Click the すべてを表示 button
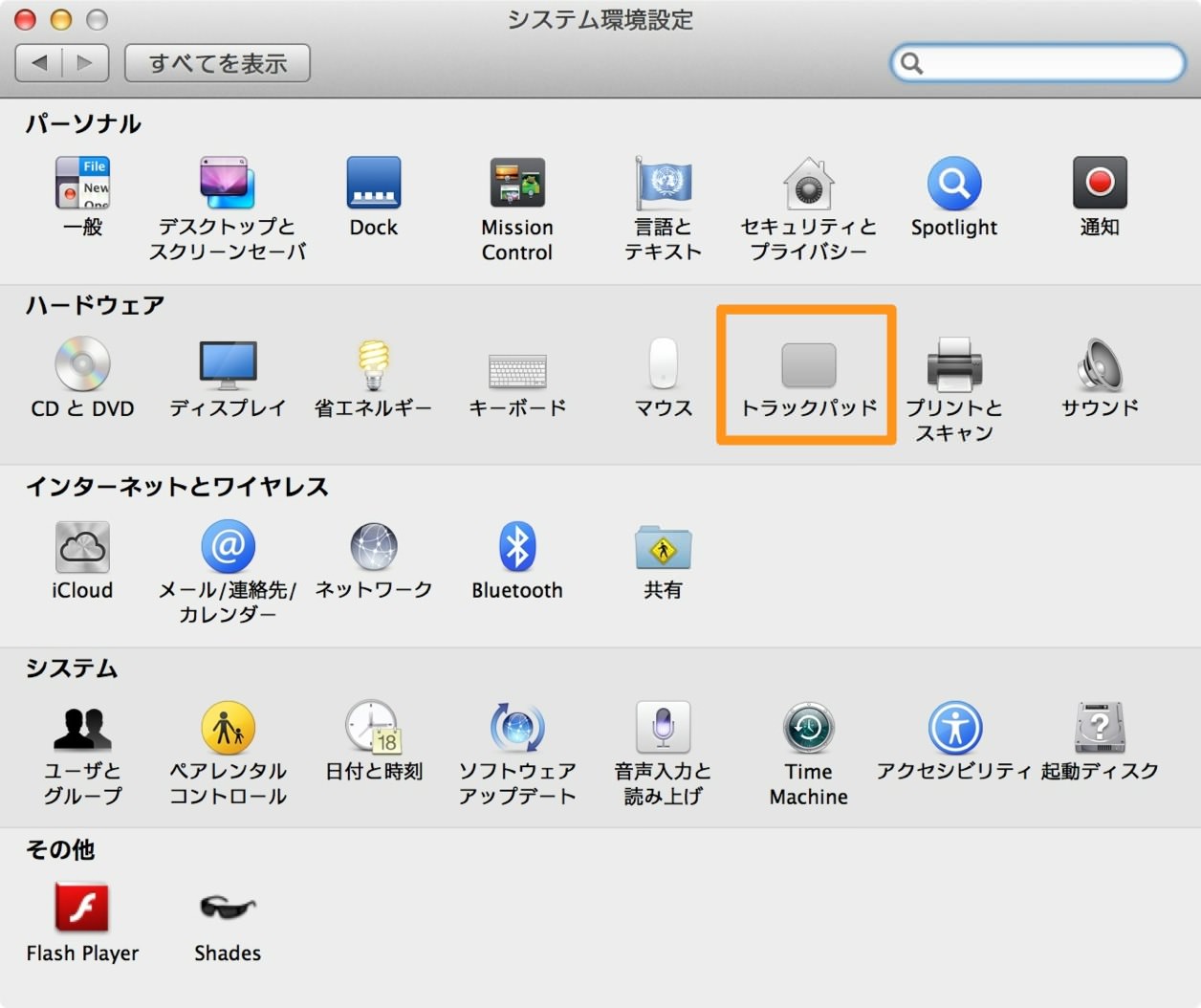1201x1008 pixels. pos(217,63)
